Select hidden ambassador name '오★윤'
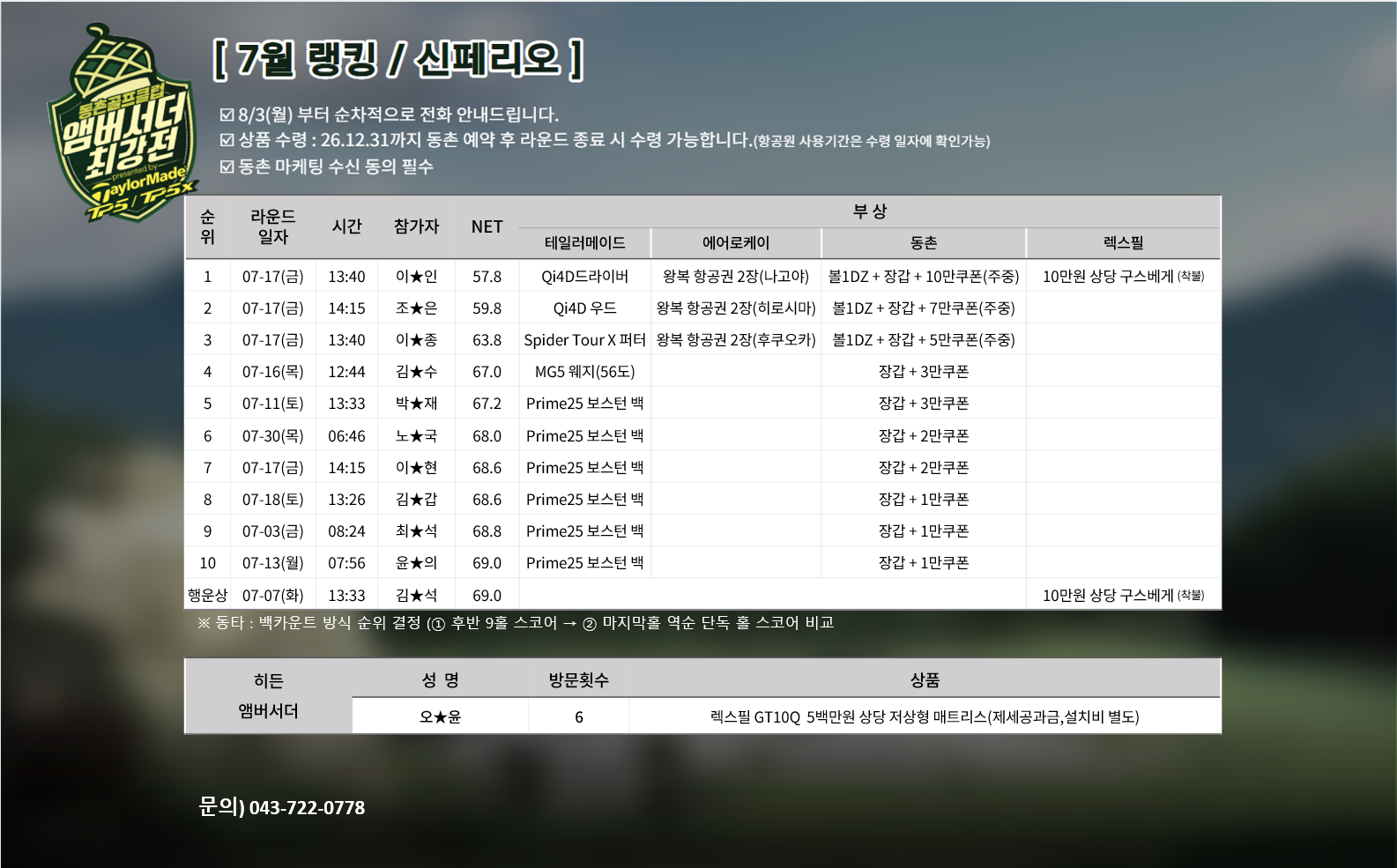Viewport: 1397px width, 868px height. [x=440, y=717]
